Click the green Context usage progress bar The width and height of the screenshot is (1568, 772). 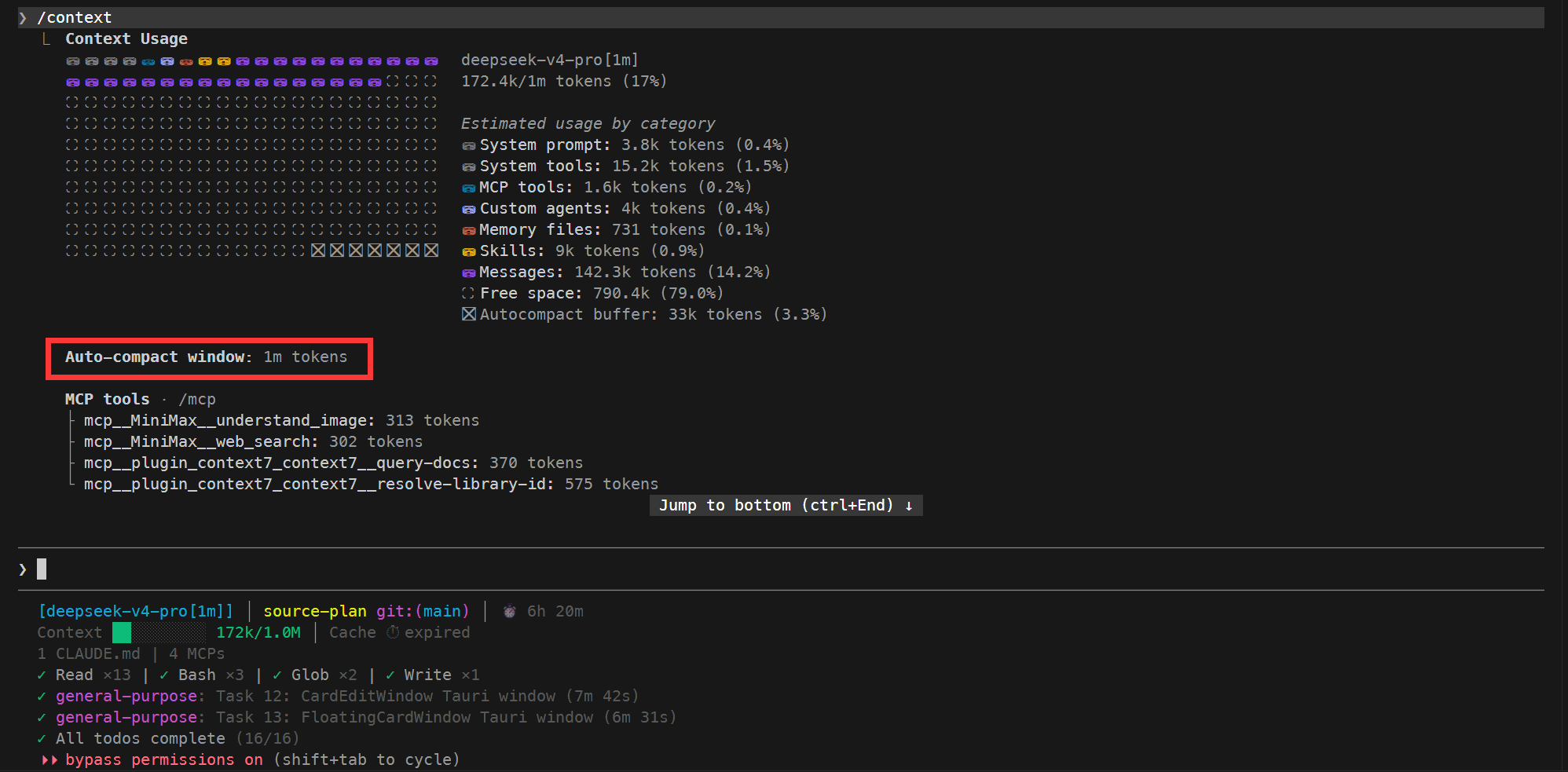159,632
